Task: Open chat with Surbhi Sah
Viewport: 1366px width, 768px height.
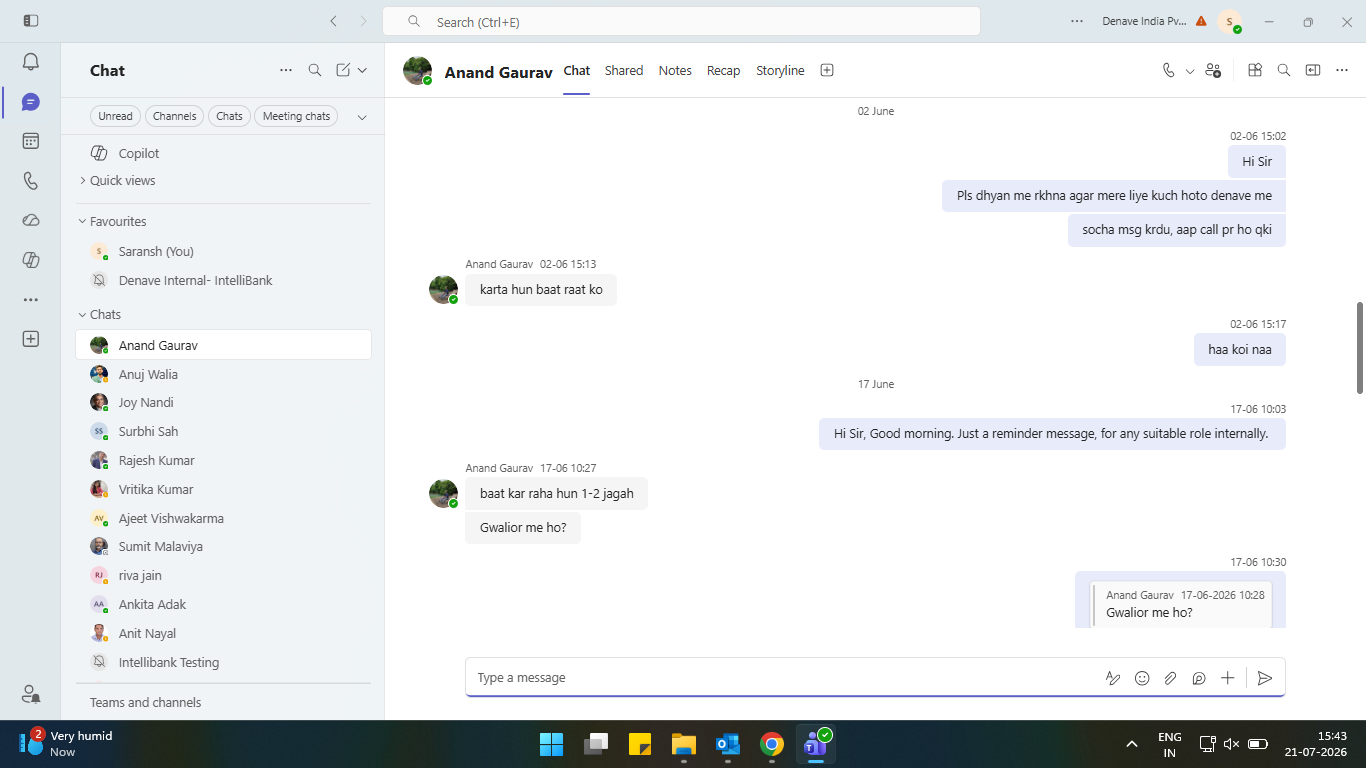Action: pos(223,432)
